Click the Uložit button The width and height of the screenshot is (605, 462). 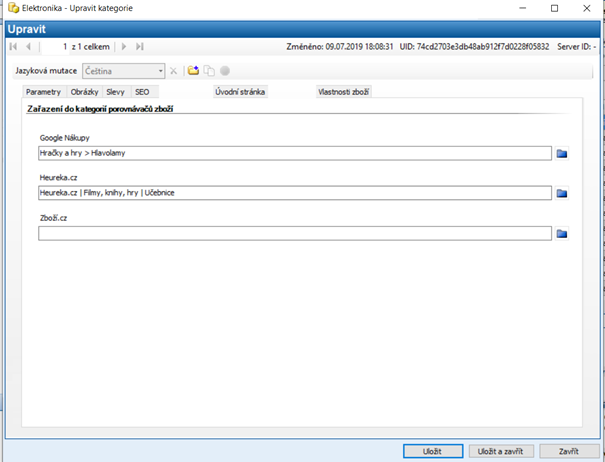(432, 451)
